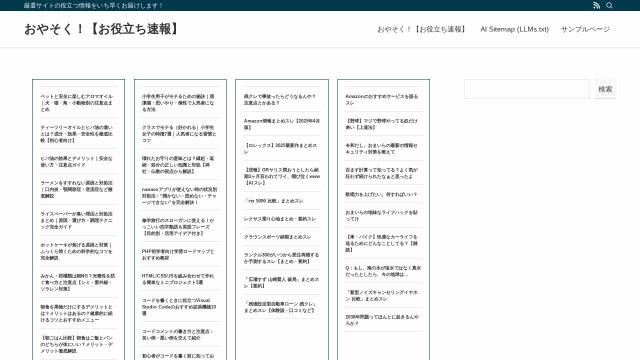Viewport: 640px width, 360px height.
Task: Click the site title おやそく！【お役立ち速報】 logo
Action: click(102, 29)
